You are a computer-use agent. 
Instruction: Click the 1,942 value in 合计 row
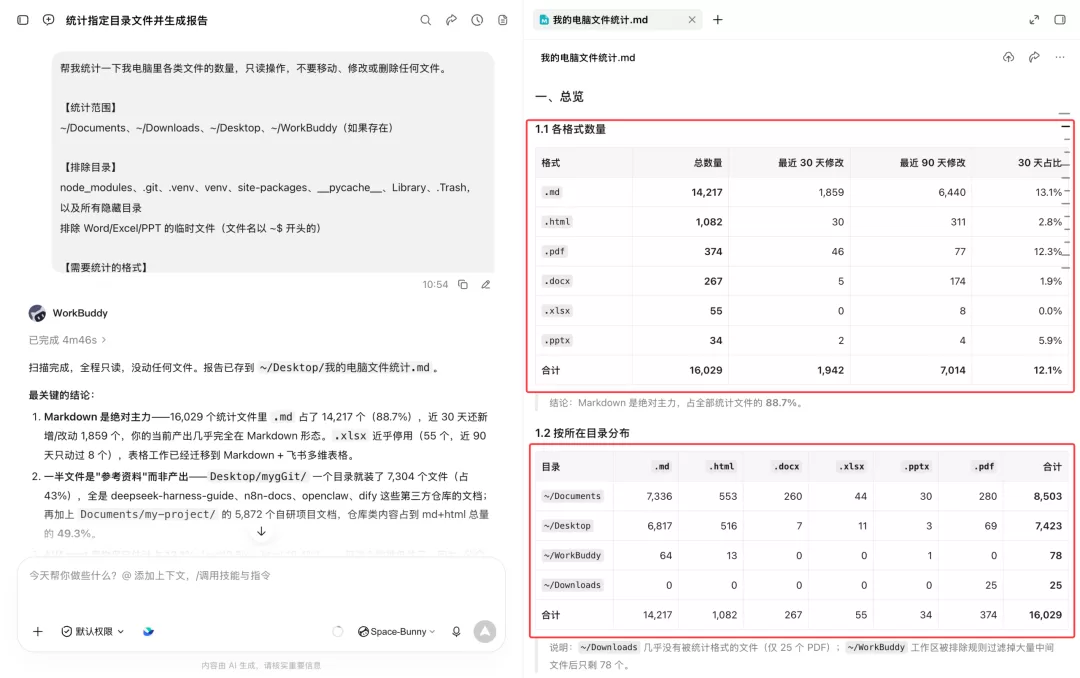coord(831,370)
